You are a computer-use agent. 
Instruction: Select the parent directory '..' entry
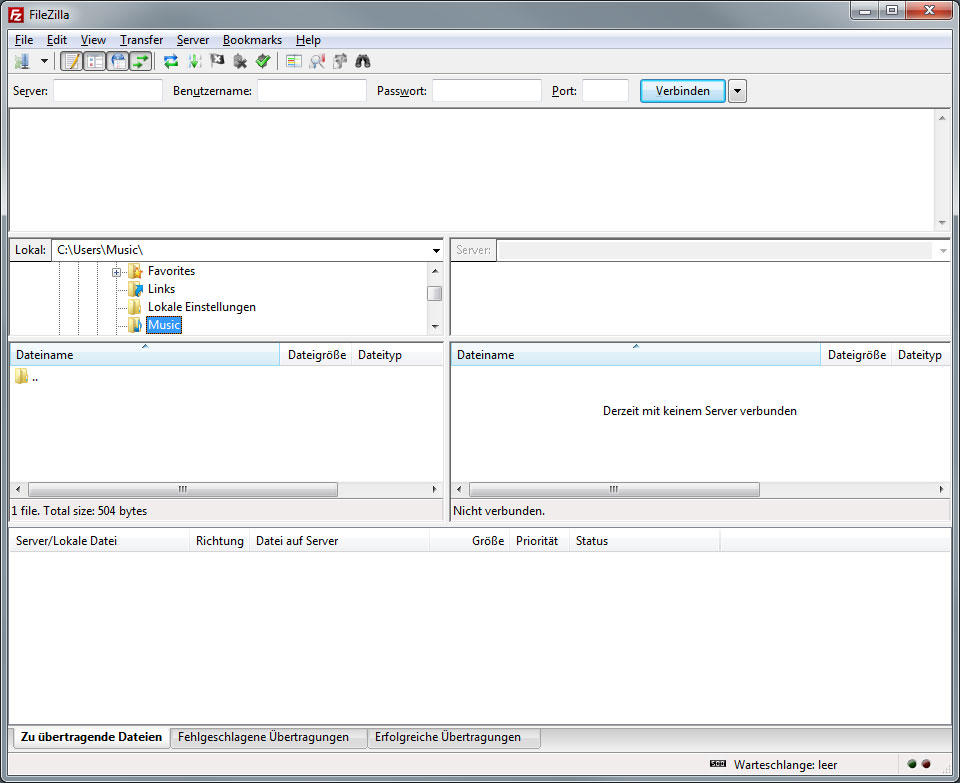(27, 377)
